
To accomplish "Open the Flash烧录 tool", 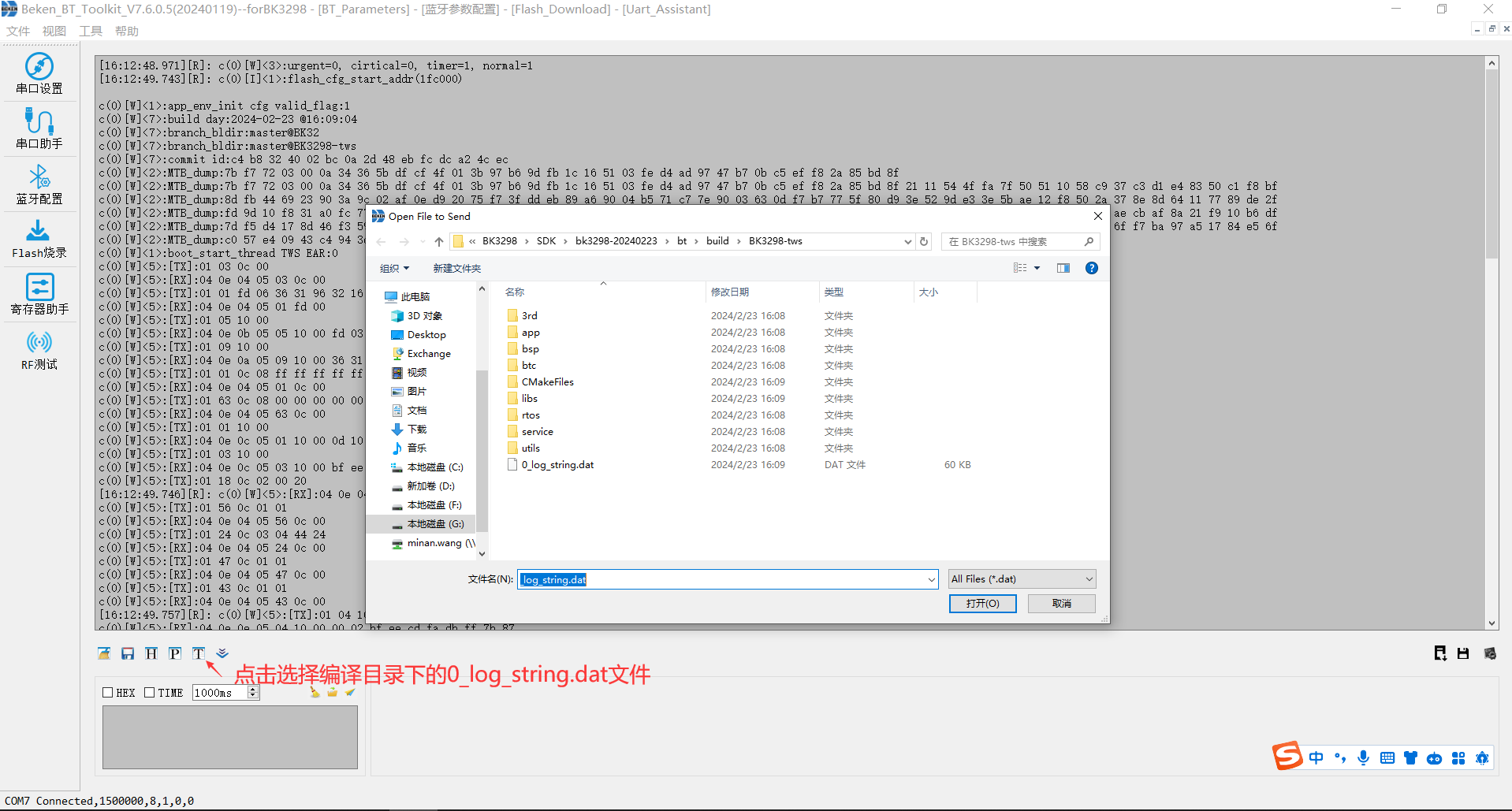I will tap(39, 238).
